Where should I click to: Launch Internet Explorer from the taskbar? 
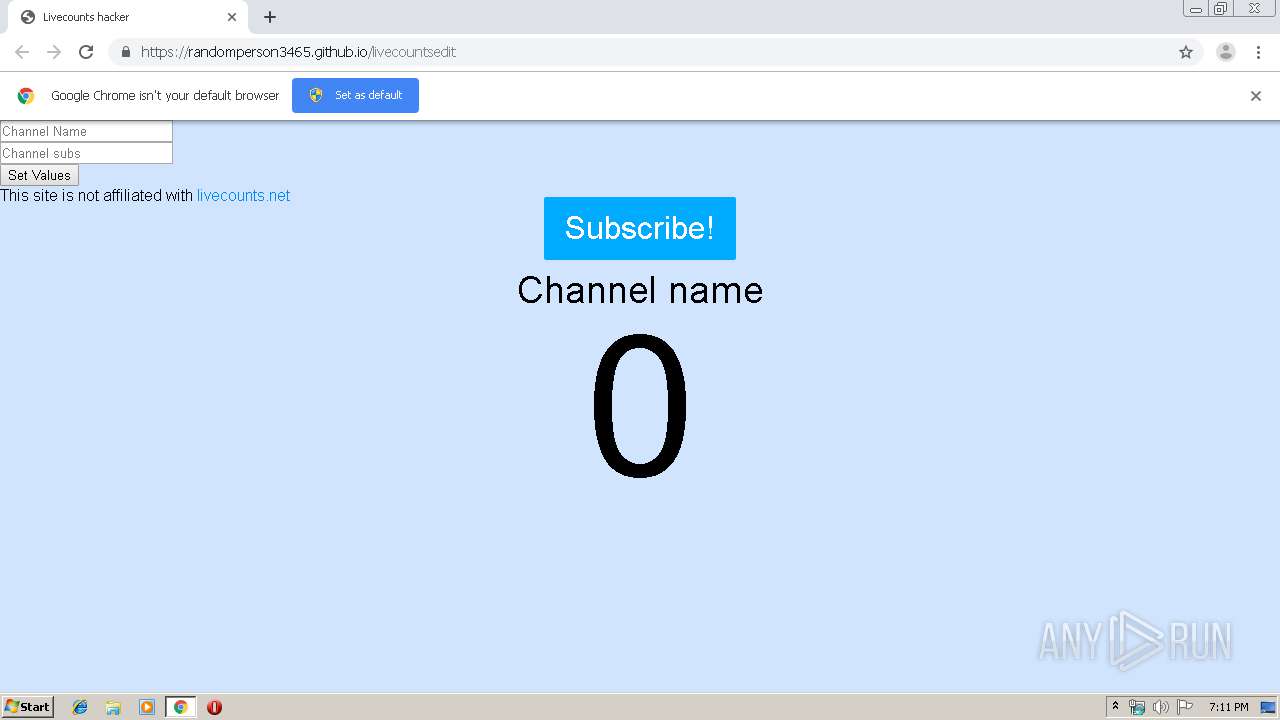tap(80, 707)
